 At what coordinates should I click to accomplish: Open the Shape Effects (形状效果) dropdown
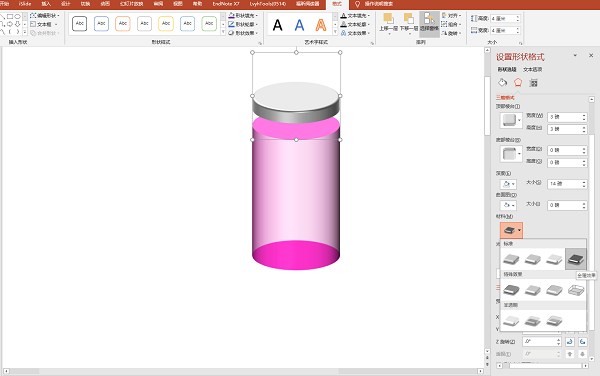(x=243, y=33)
